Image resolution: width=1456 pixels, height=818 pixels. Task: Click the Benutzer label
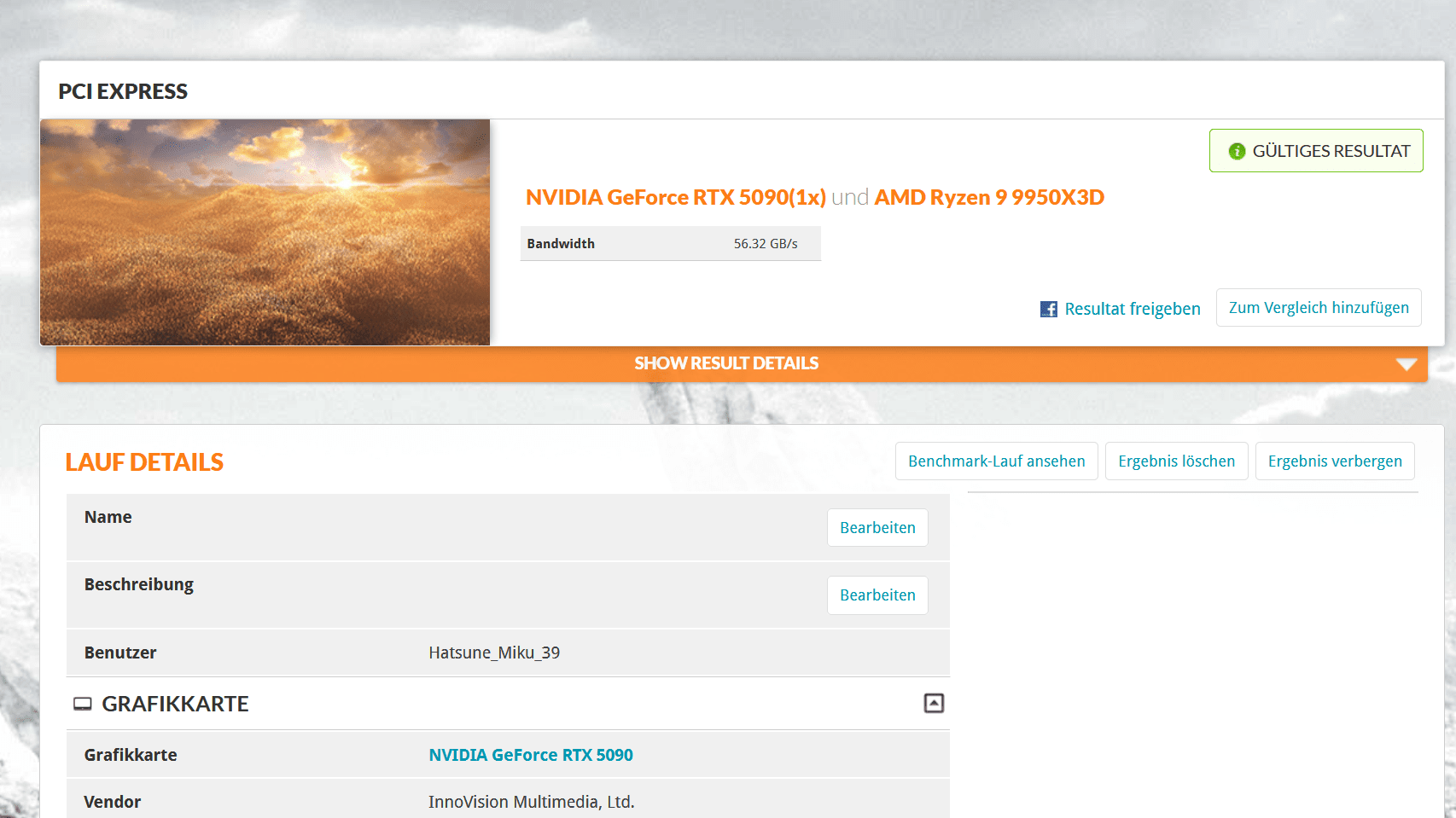pyautogui.click(x=120, y=653)
